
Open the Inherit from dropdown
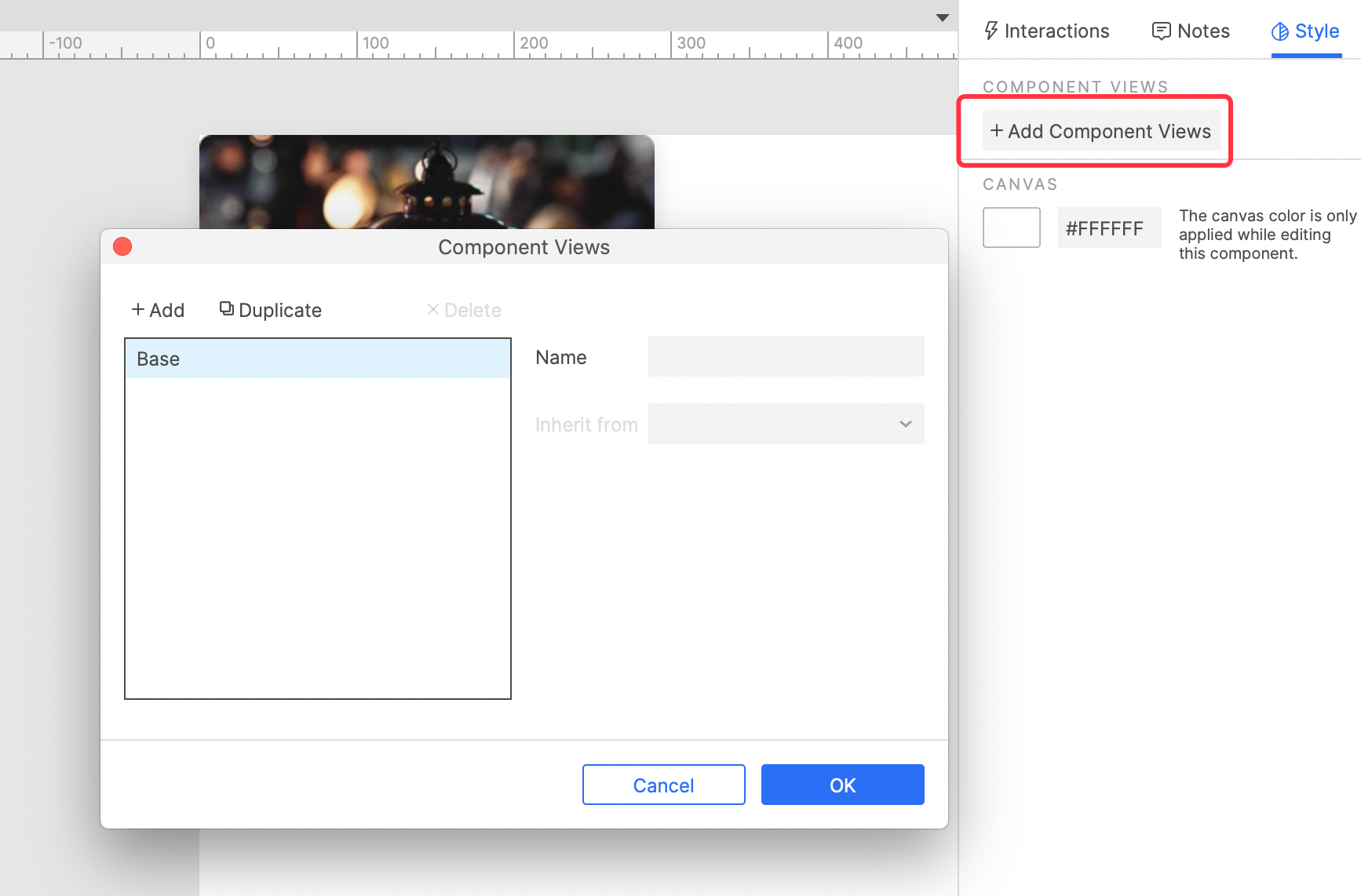click(x=786, y=424)
